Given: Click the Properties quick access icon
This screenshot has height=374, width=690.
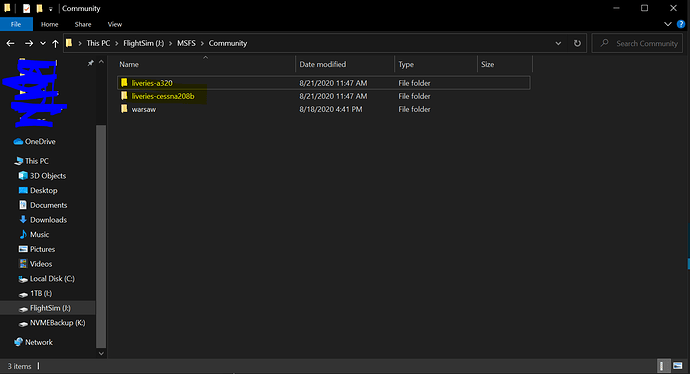Looking at the screenshot, I should 26,8.
